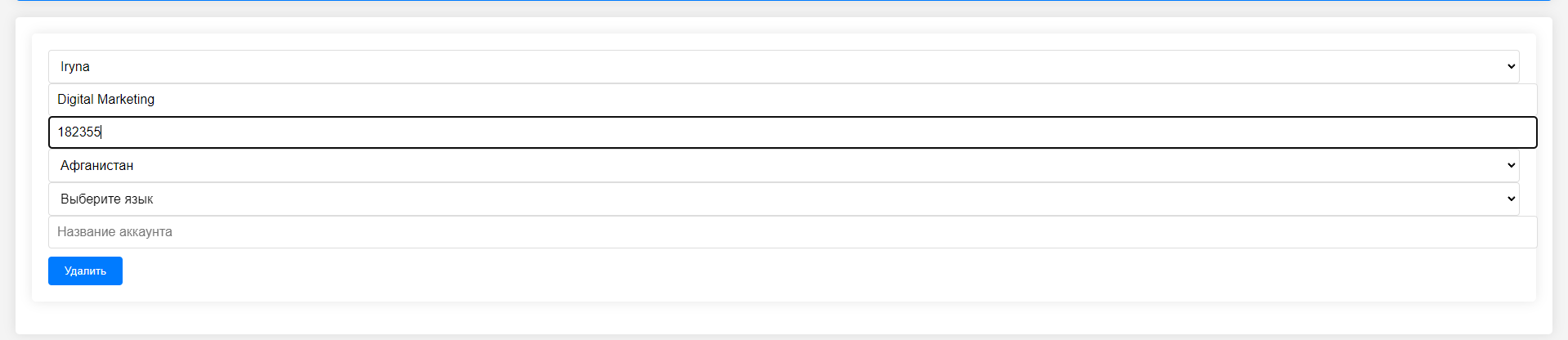Click the Выберите язык placeholder text
Screen dimensions: 1568x340
pos(106,199)
